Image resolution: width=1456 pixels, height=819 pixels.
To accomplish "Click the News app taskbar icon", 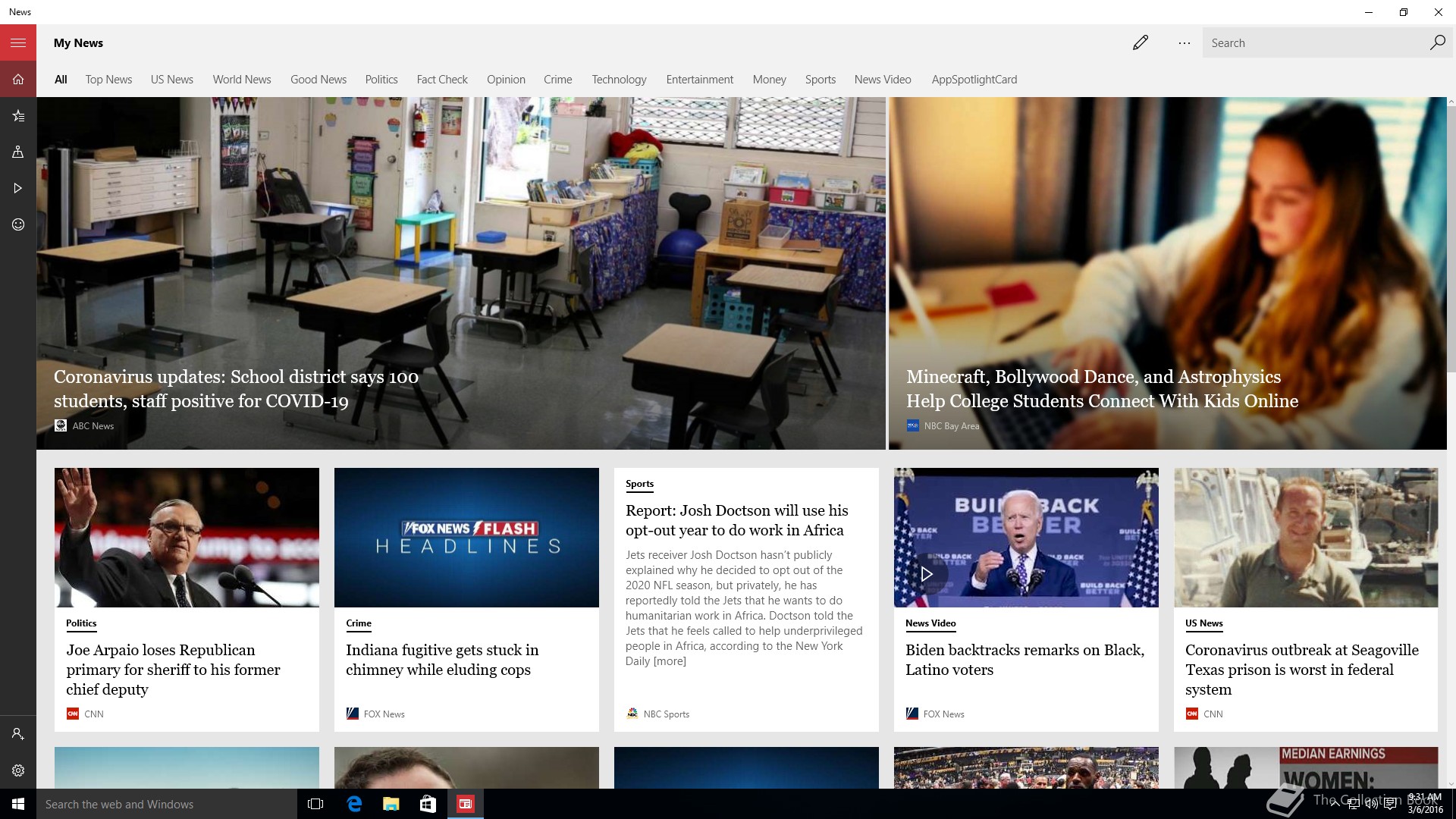I will click(465, 804).
